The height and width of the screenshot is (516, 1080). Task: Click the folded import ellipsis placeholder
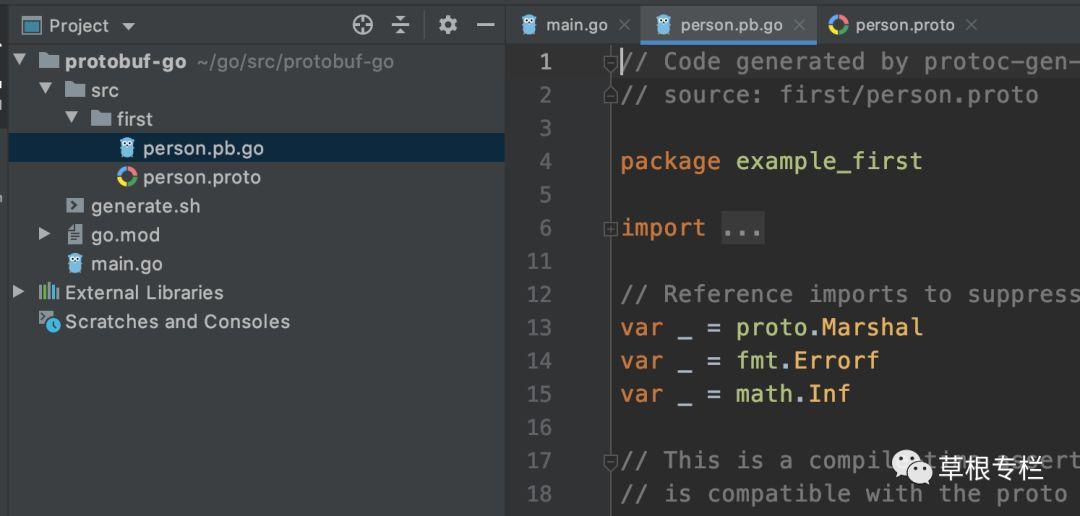[x=742, y=228]
